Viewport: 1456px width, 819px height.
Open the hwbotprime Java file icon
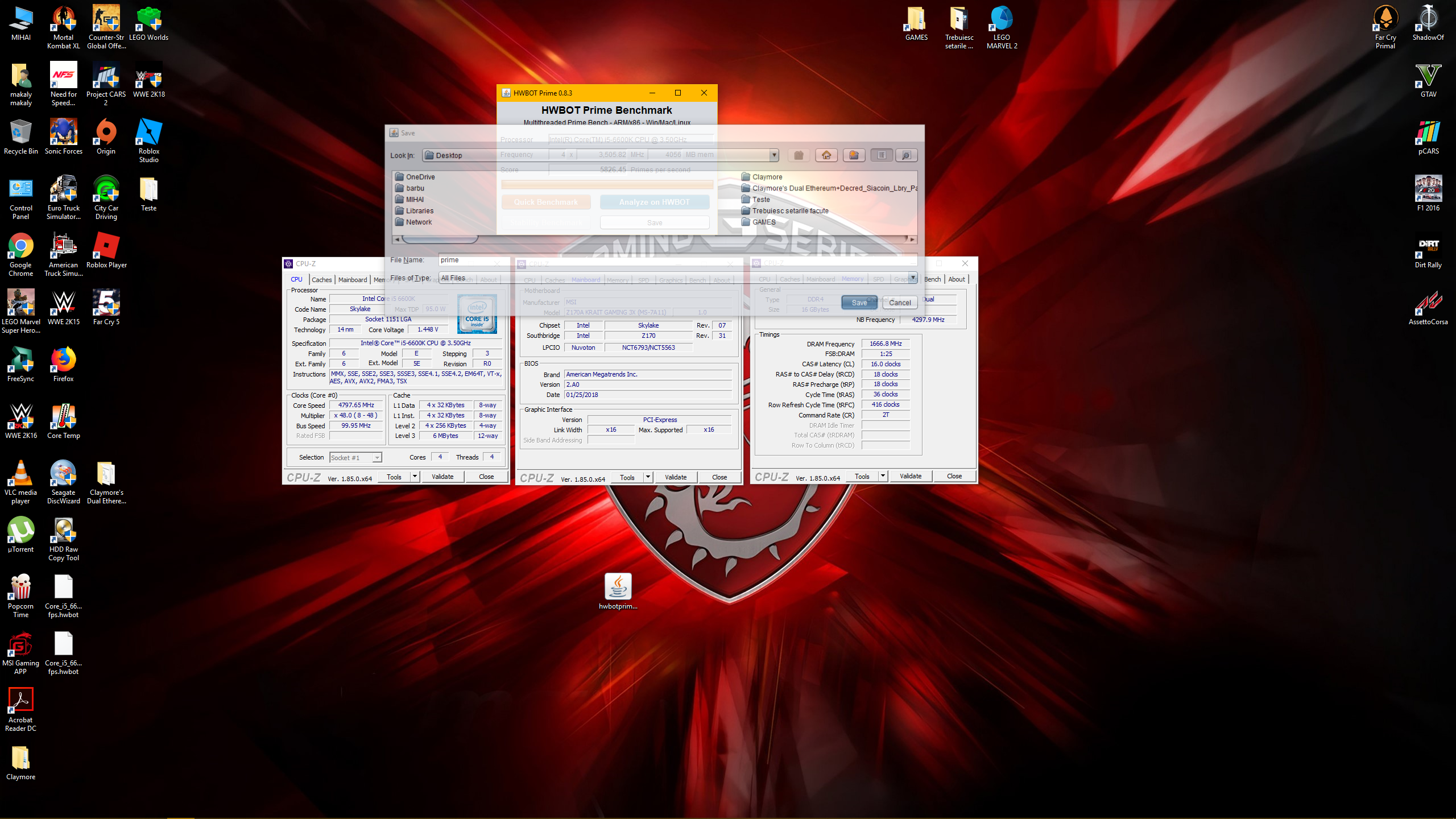tap(618, 591)
